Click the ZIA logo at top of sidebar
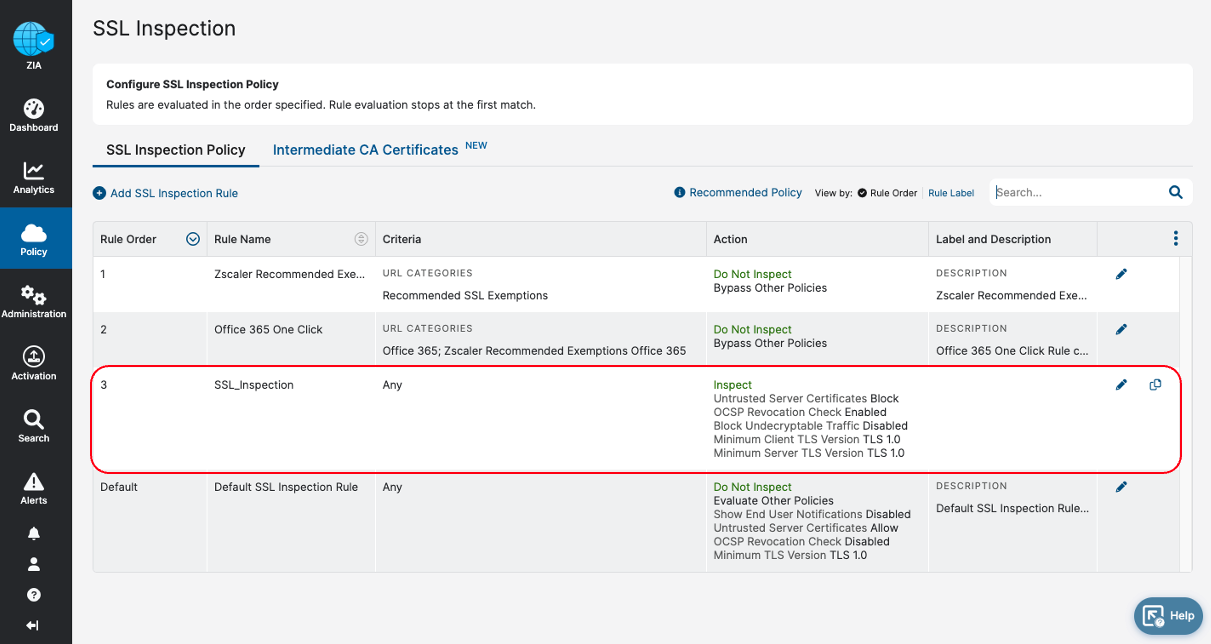The width and height of the screenshot is (1211, 644). coord(34,40)
